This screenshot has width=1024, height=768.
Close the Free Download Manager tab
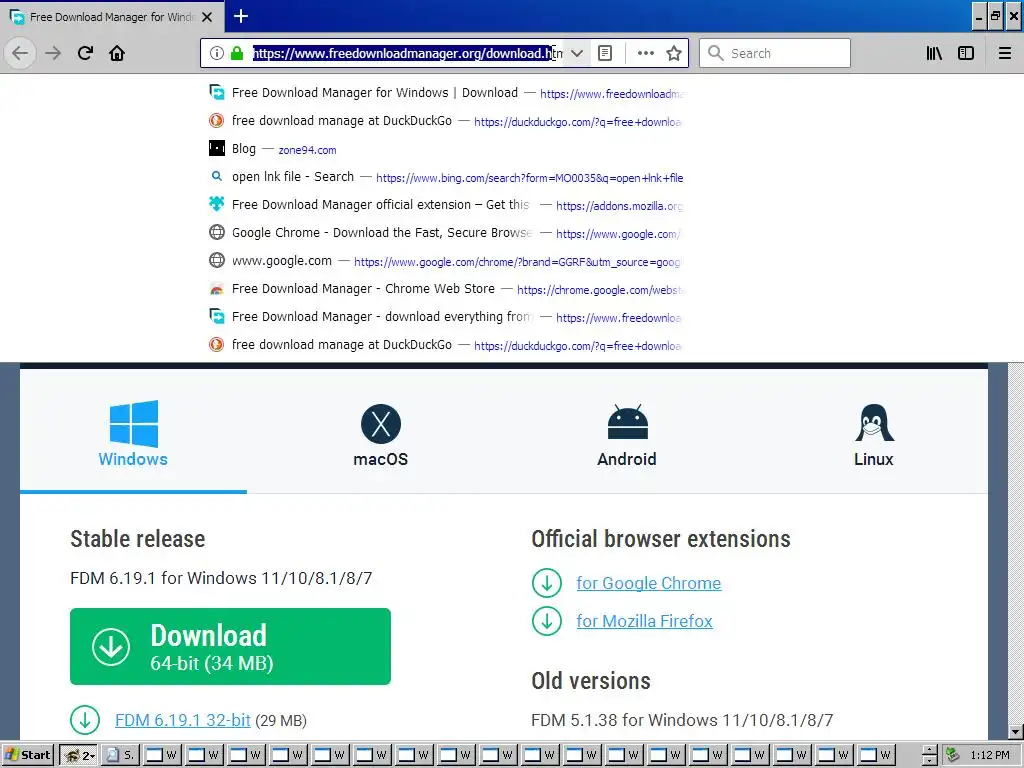[207, 17]
